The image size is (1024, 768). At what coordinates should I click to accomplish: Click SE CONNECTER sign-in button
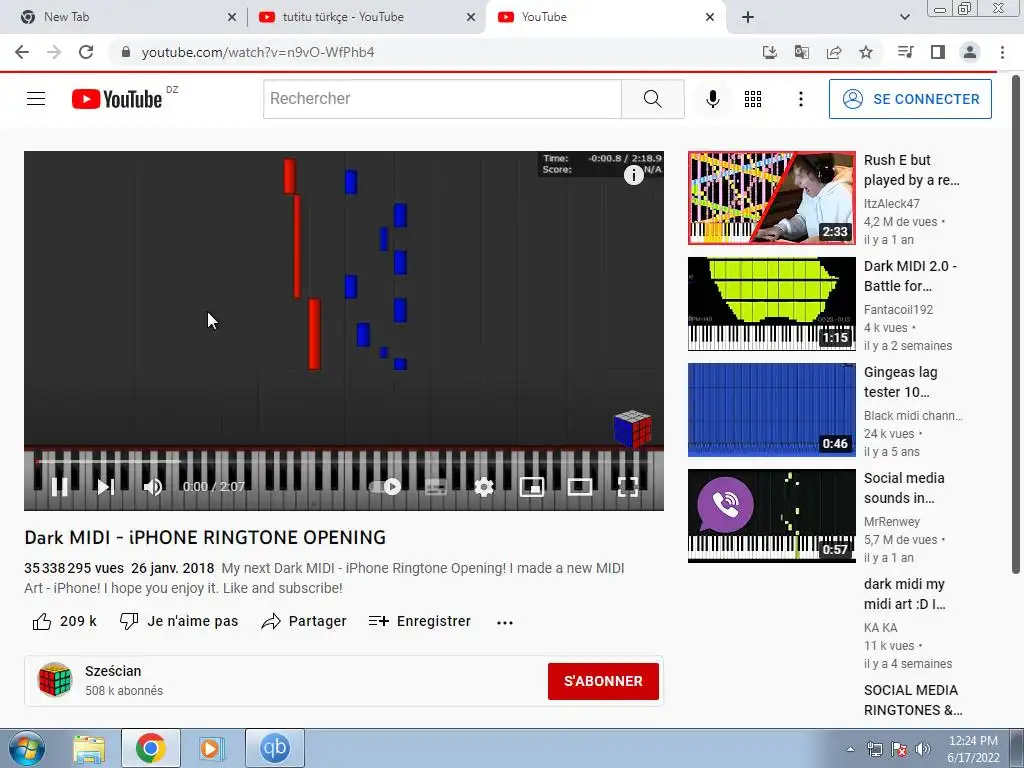[x=910, y=99]
